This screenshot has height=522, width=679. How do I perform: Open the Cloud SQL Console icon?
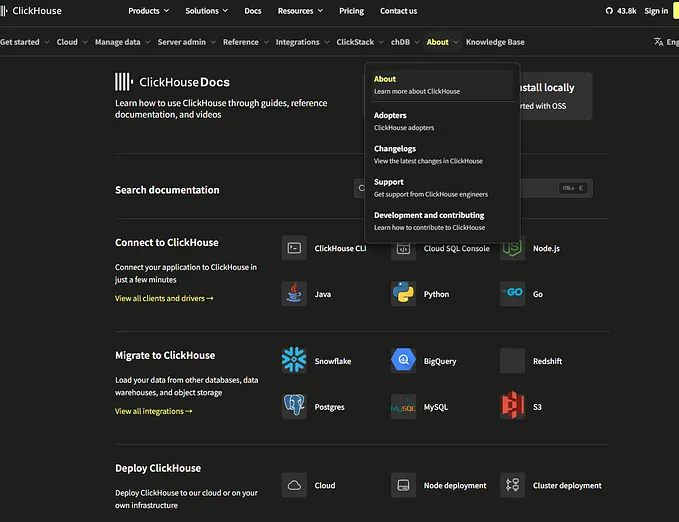point(403,249)
